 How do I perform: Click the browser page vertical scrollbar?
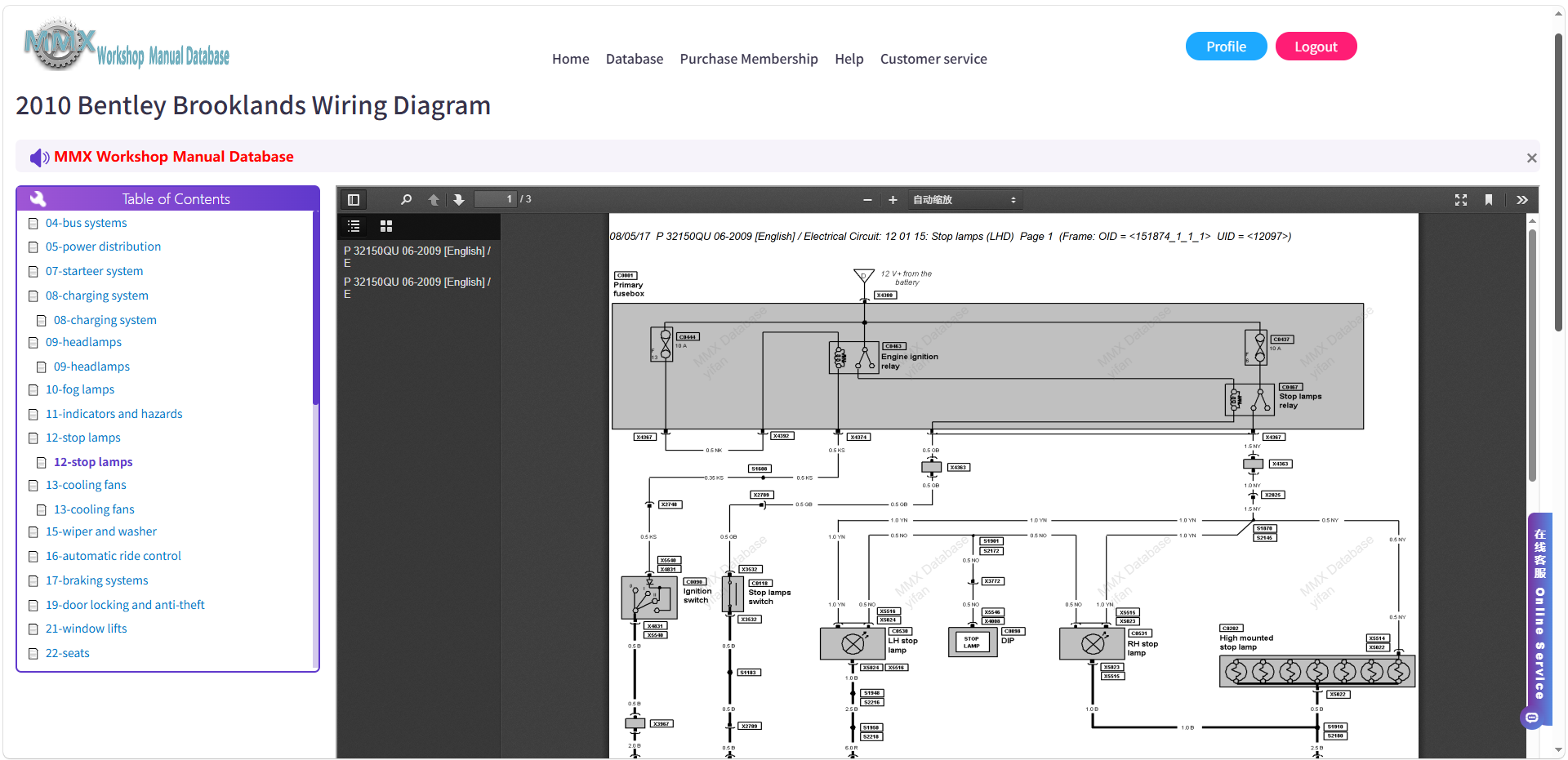[x=1559, y=182]
